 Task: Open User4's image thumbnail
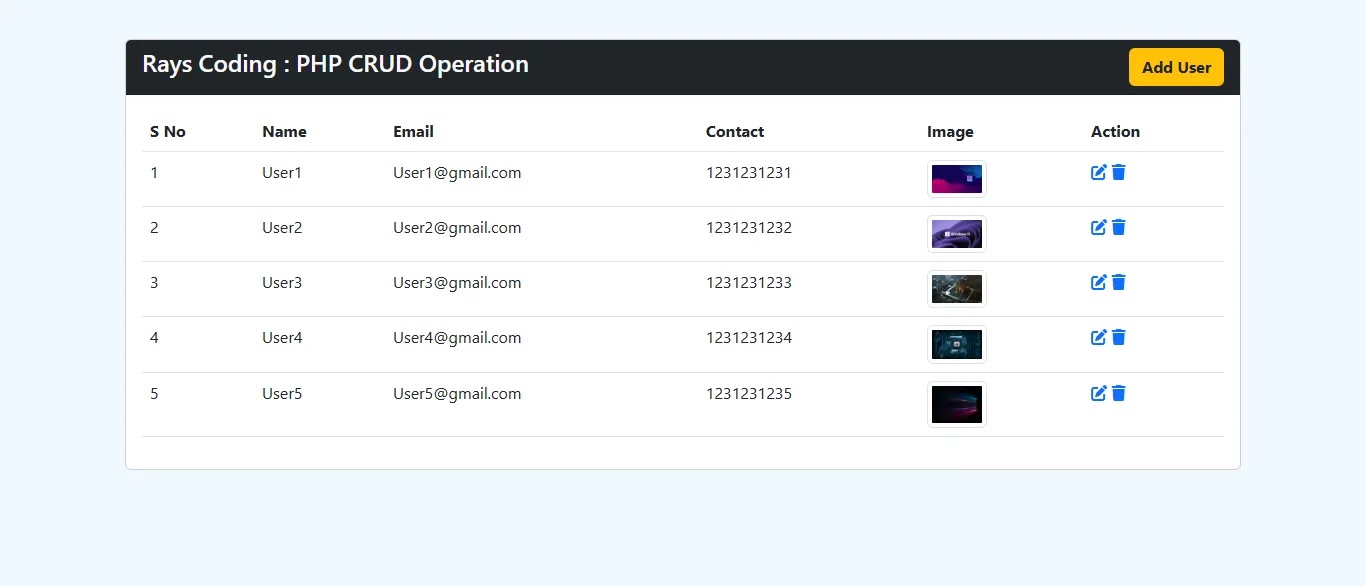pyautogui.click(x=957, y=345)
